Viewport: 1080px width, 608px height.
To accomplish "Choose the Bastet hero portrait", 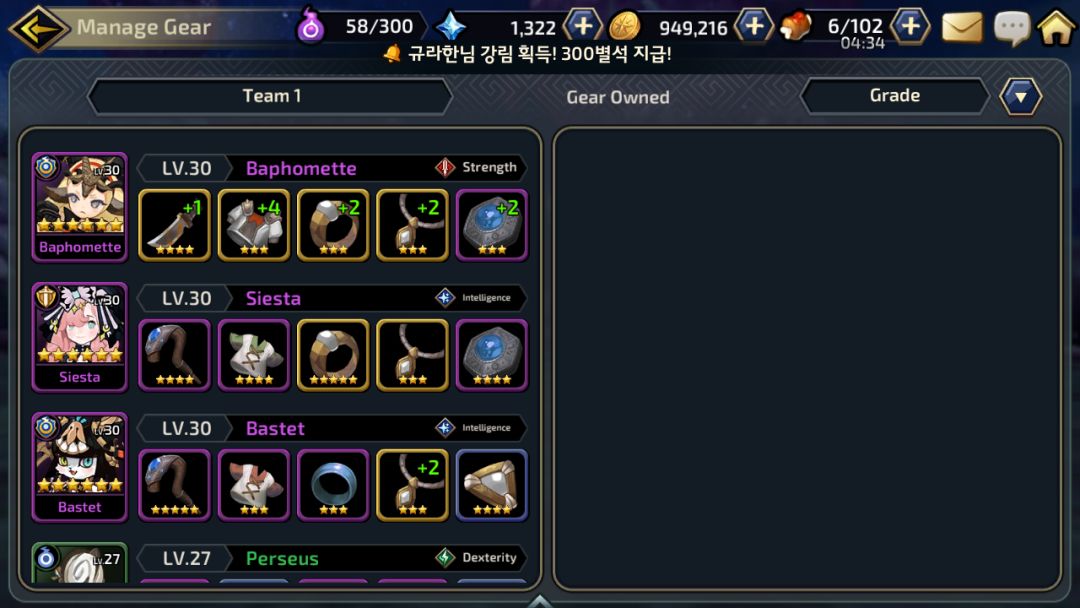I will tap(80, 468).
